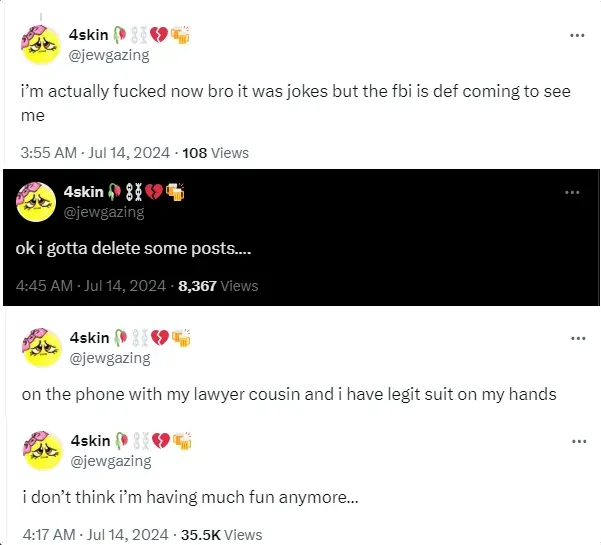
Task: Open more options on the dark delete-posts tweet
Action: [572, 192]
